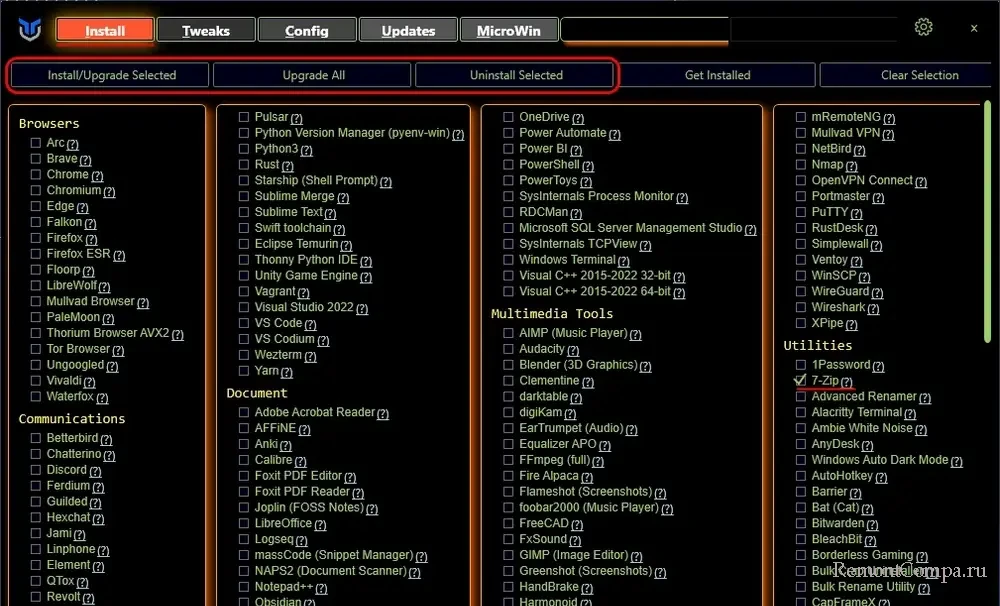Image resolution: width=1000 pixels, height=606 pixels.
Task: Click the WinUtil shield logo
Action: tap(29, 30)
